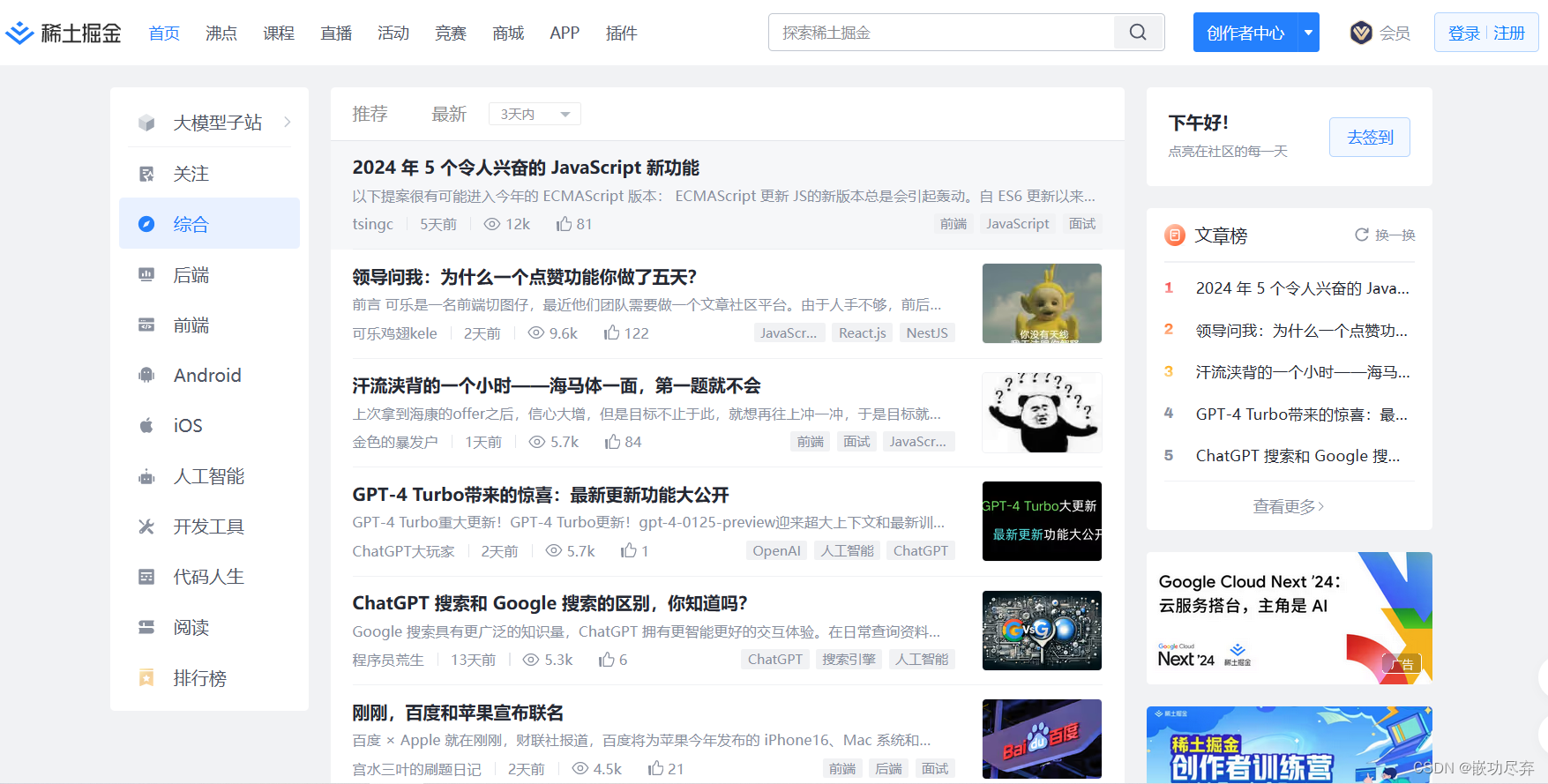The width and height of the screenshot is (1548, 784).
Task: Click the iOS apple icon
Action: pyautogui.click(x=146, y=426)
